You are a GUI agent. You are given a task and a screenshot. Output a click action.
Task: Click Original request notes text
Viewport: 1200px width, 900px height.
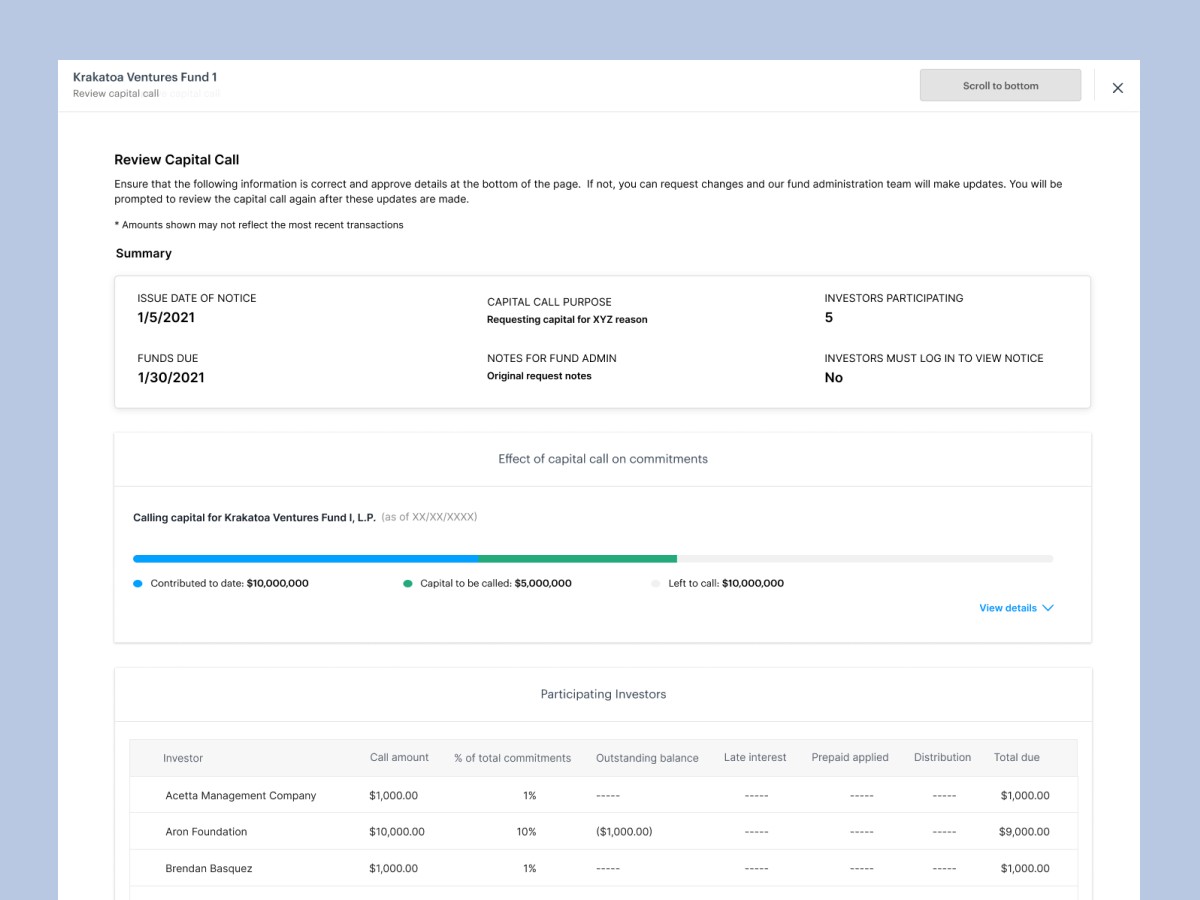(x=539, y=376)
